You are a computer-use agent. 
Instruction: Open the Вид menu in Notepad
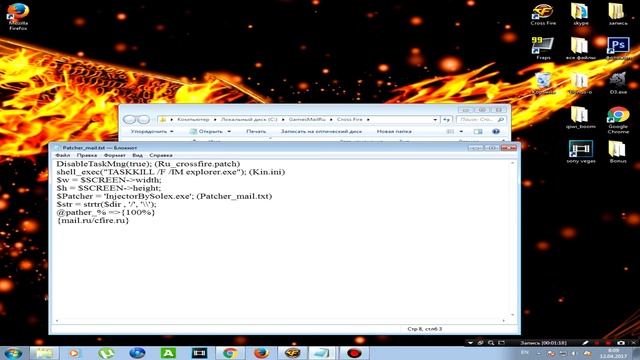coord(138,156)
